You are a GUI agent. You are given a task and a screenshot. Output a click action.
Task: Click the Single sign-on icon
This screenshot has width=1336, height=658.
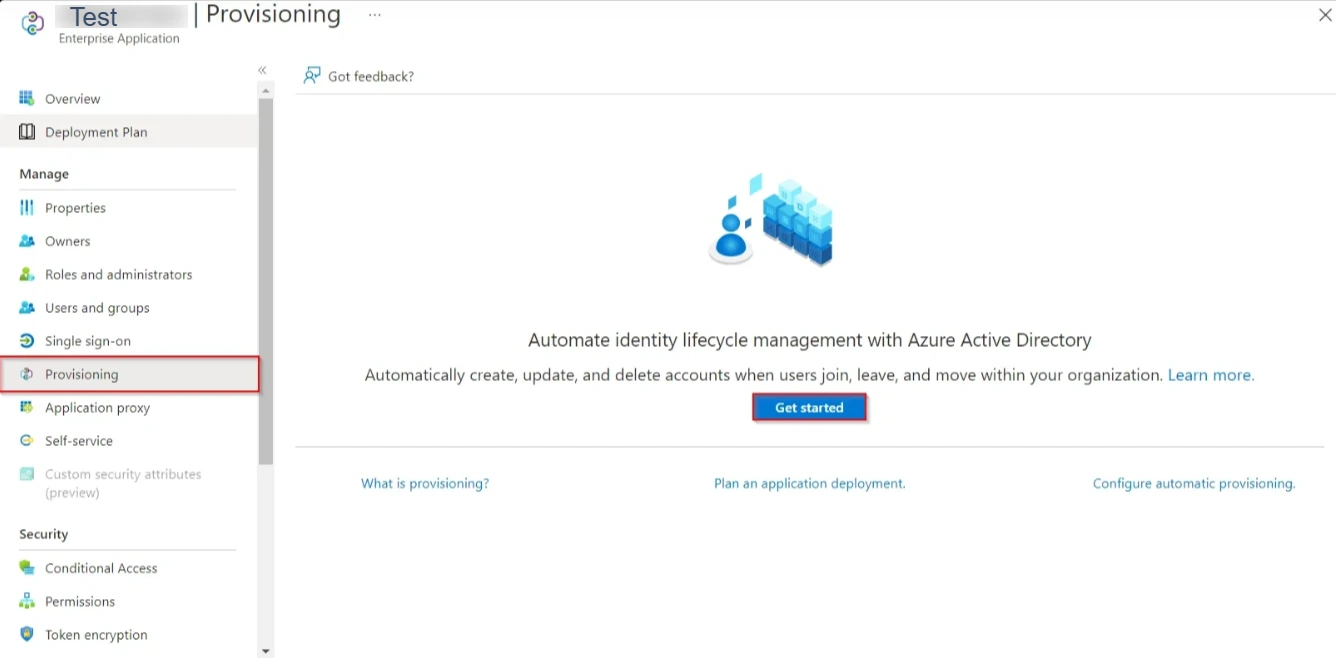coord(27,341)
